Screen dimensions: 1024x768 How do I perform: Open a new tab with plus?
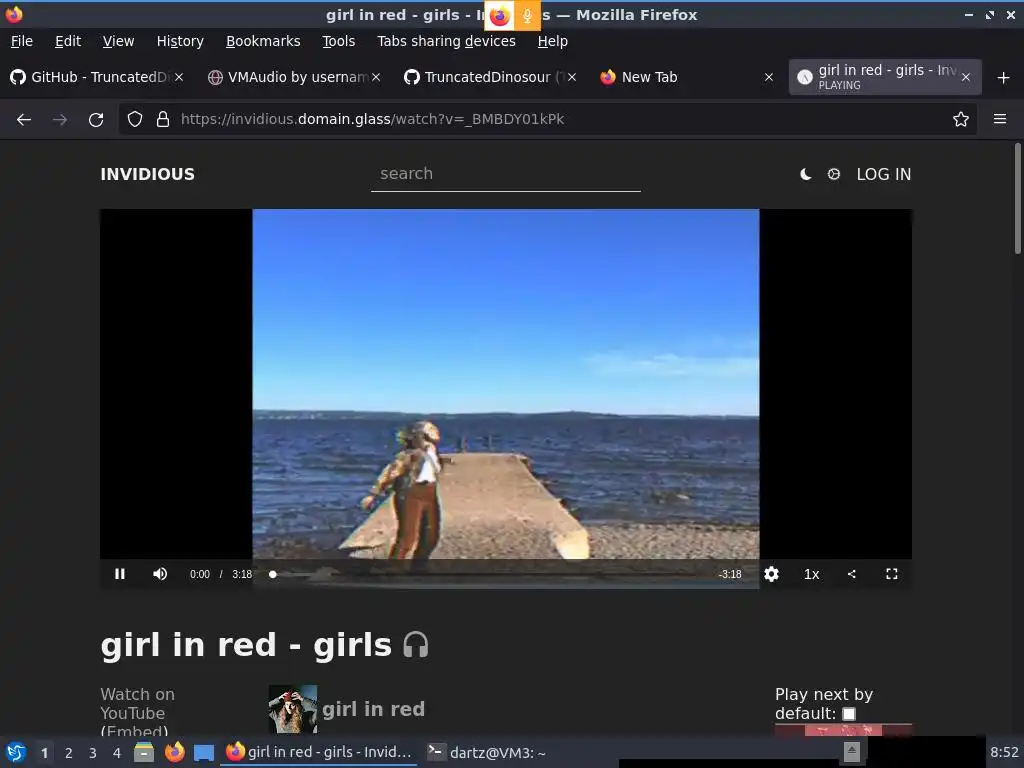(1004, 78)
